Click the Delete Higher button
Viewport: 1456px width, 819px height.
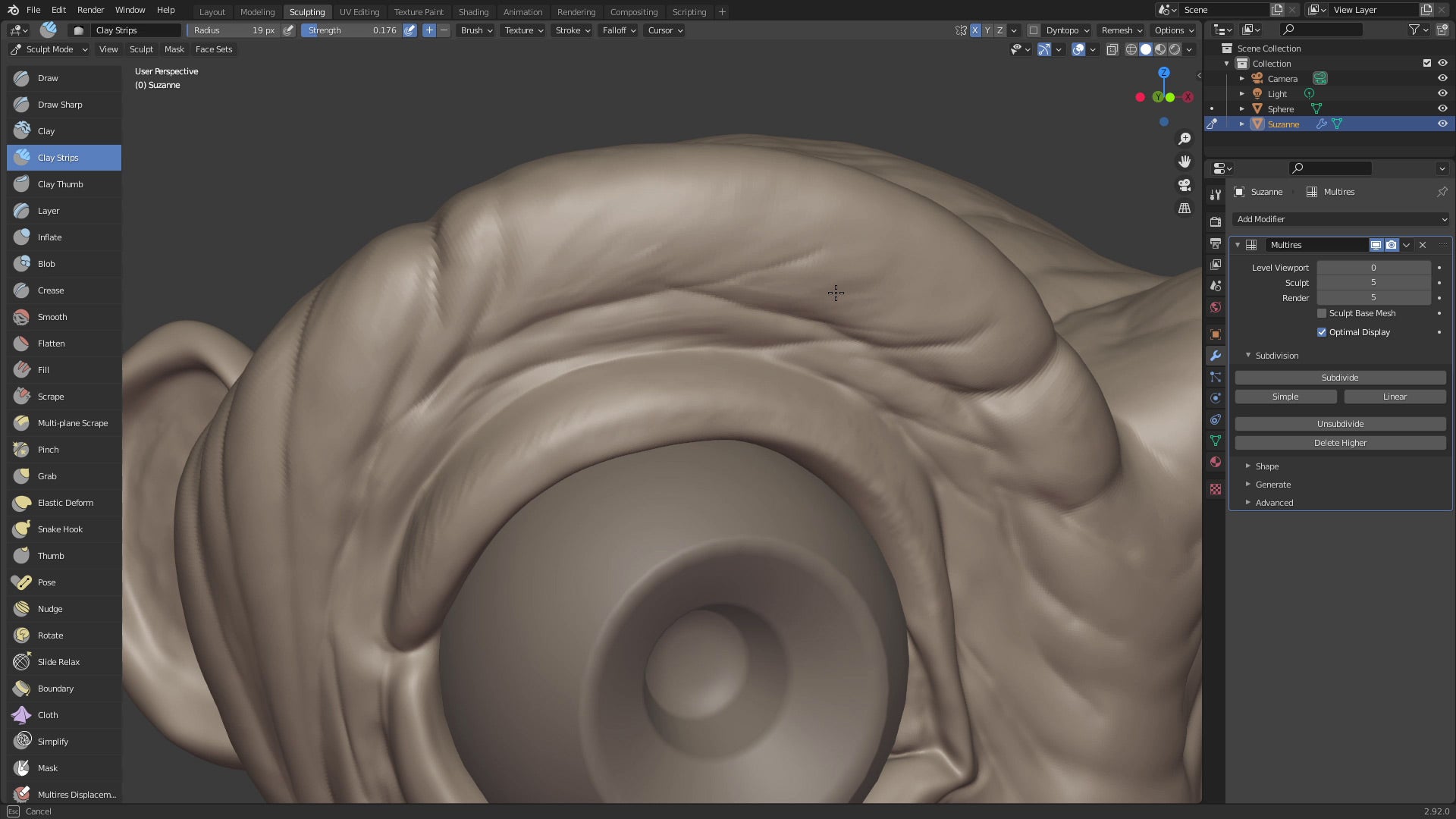(x=1340, y=443)
